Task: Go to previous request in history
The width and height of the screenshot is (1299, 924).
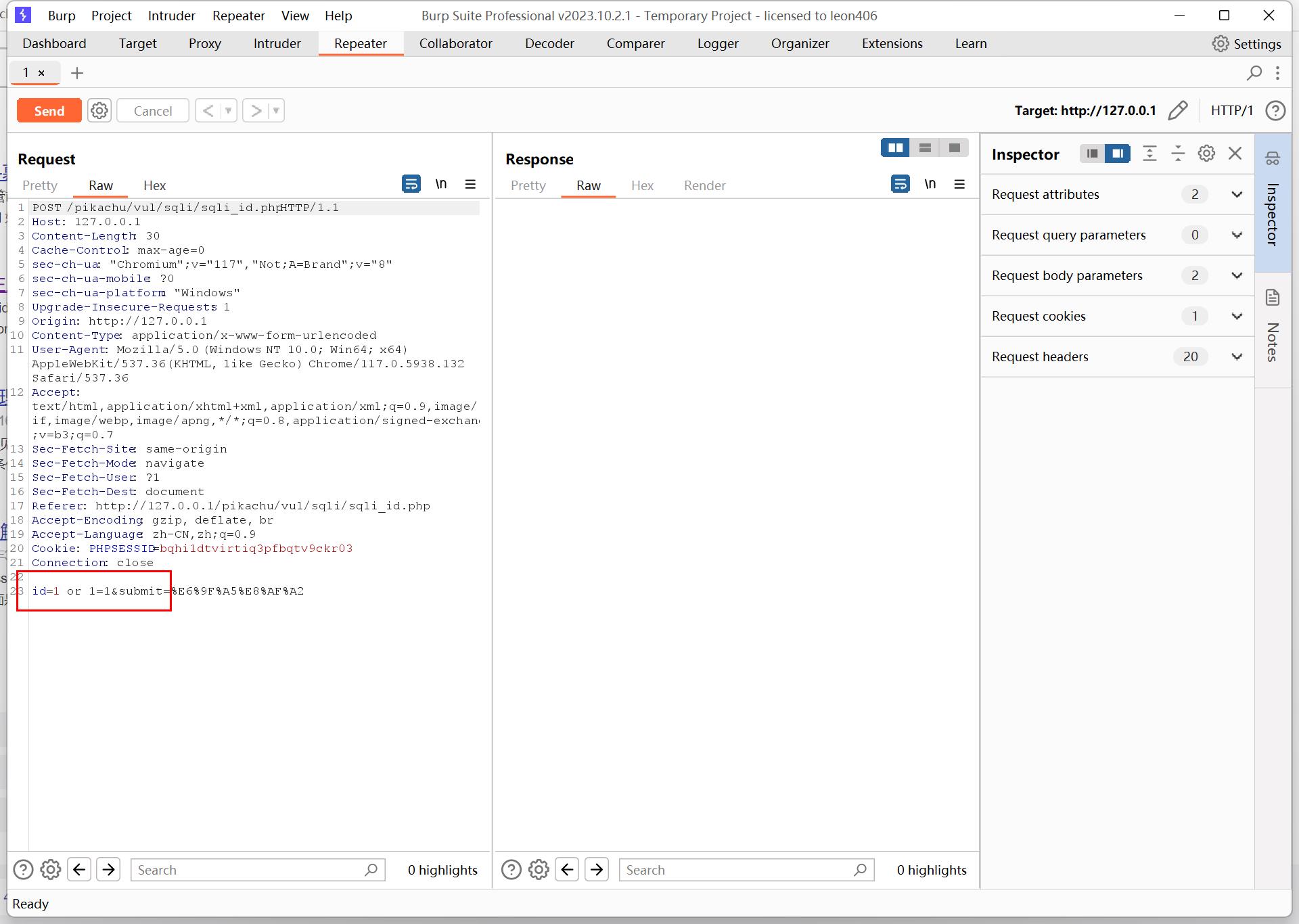Action: point(208,111)
